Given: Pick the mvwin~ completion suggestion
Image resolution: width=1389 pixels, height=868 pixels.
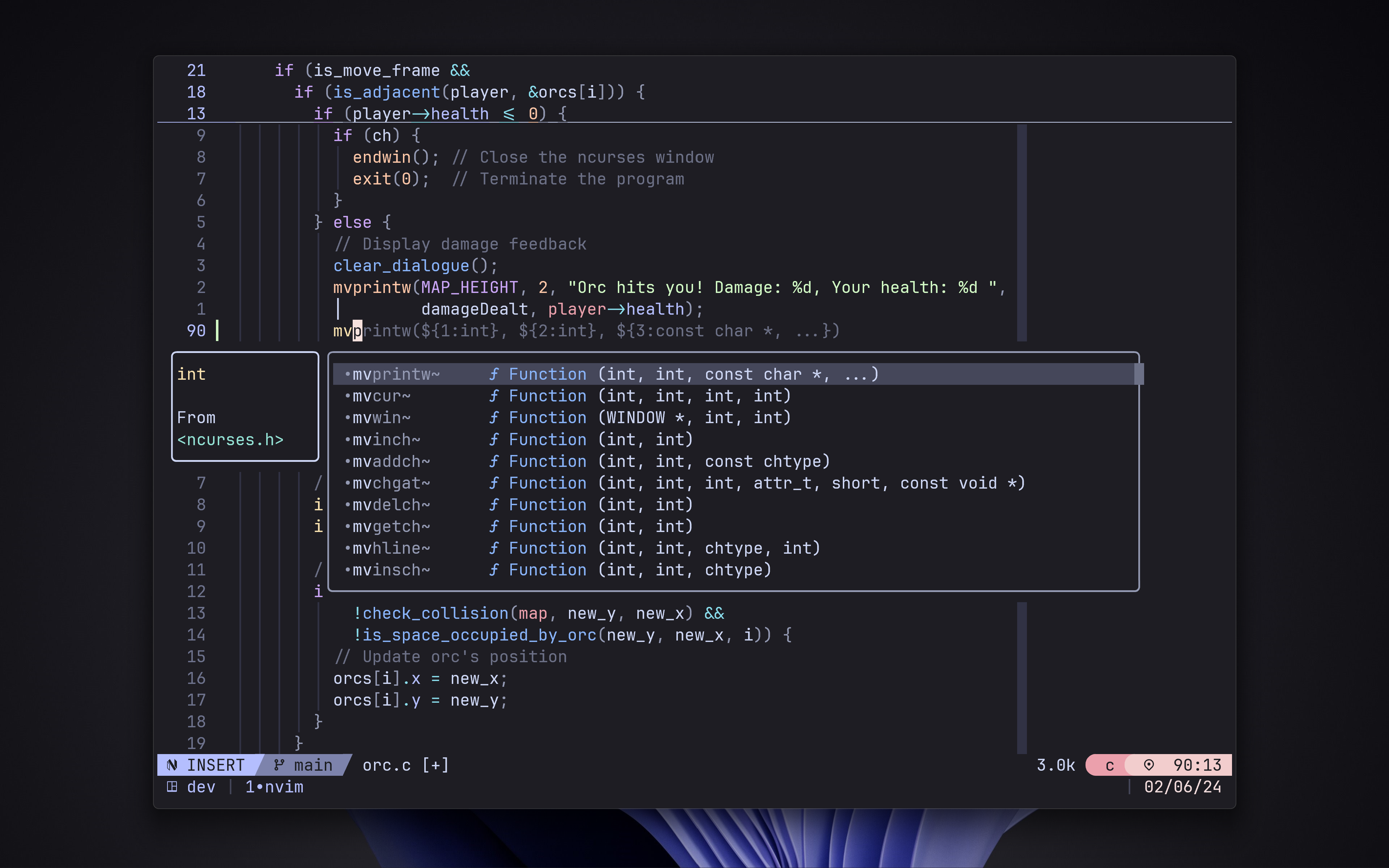Looking at the screenshot, I should tap(734, 418).
